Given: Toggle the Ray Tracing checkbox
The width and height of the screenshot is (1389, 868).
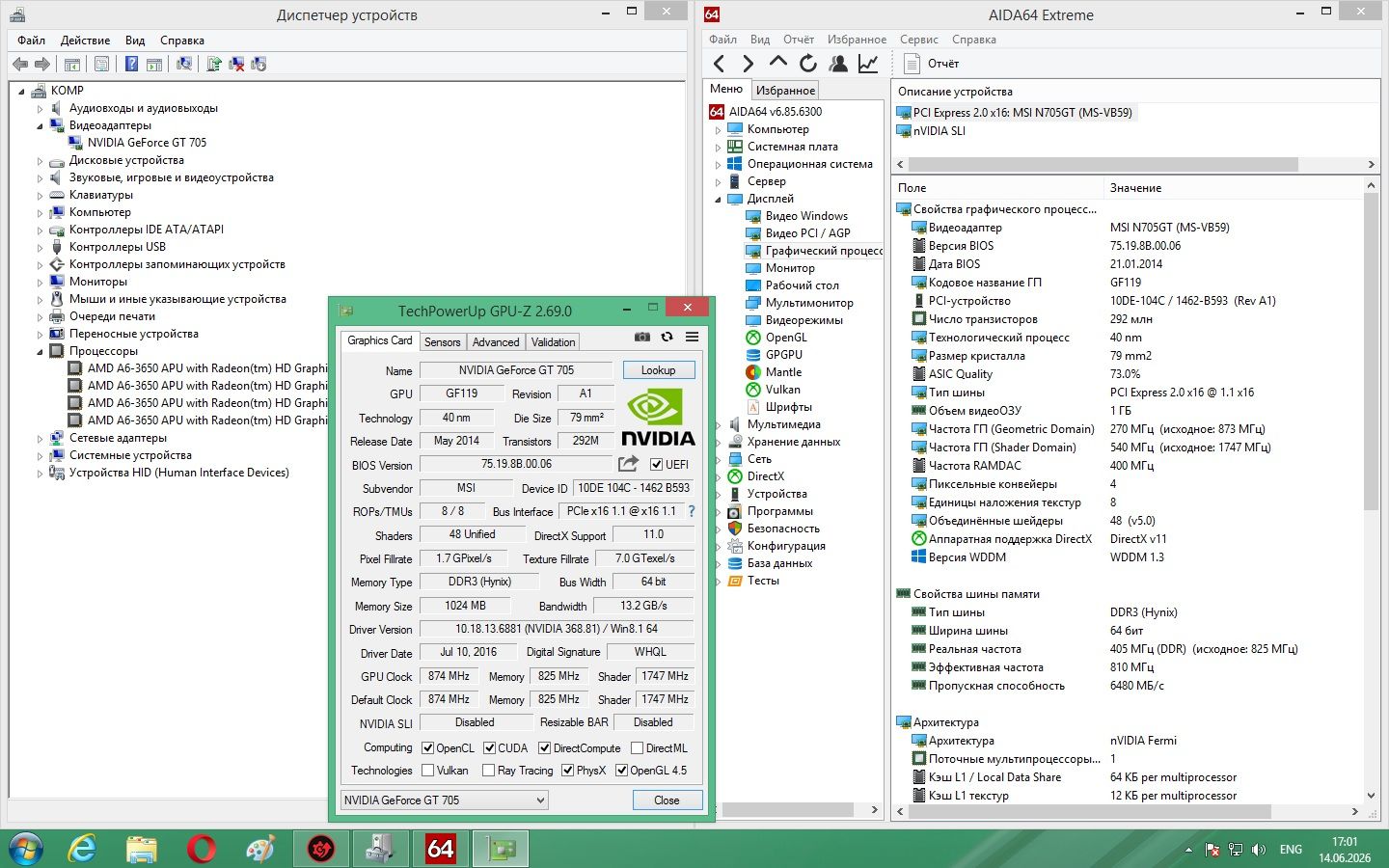Looking at the screenshot, I should tap(488, 770).
